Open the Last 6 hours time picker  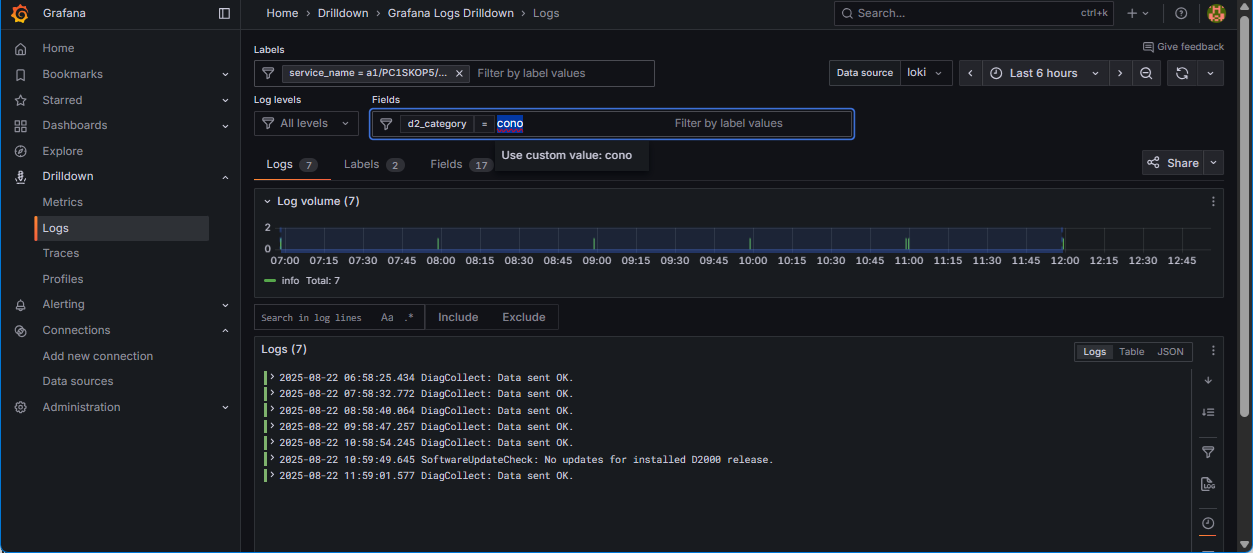1044,73
